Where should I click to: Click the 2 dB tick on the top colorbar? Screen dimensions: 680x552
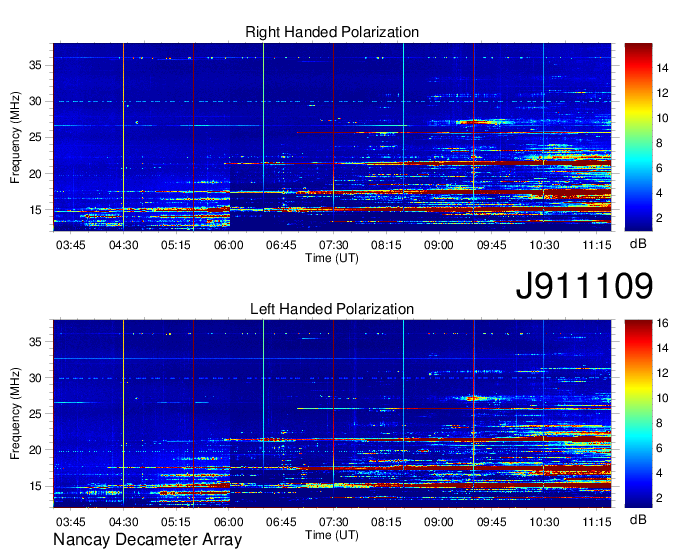pos(659,218)
